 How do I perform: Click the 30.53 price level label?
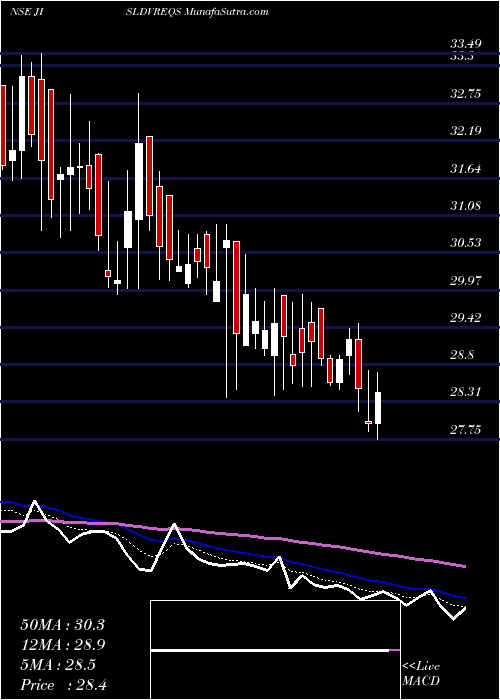click(x=466, y=243)
